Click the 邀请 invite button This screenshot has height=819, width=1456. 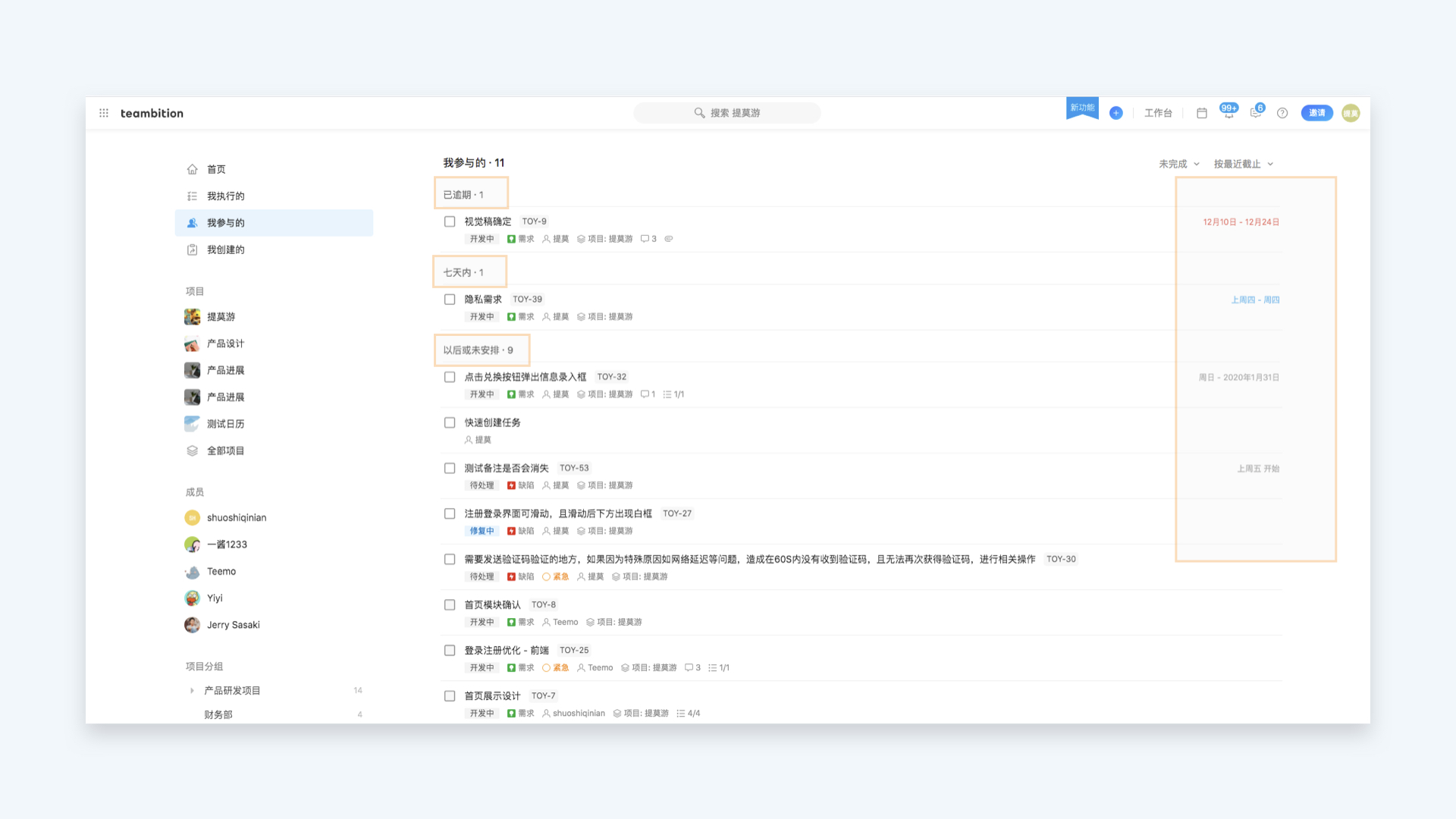(x=1317, y=113)
